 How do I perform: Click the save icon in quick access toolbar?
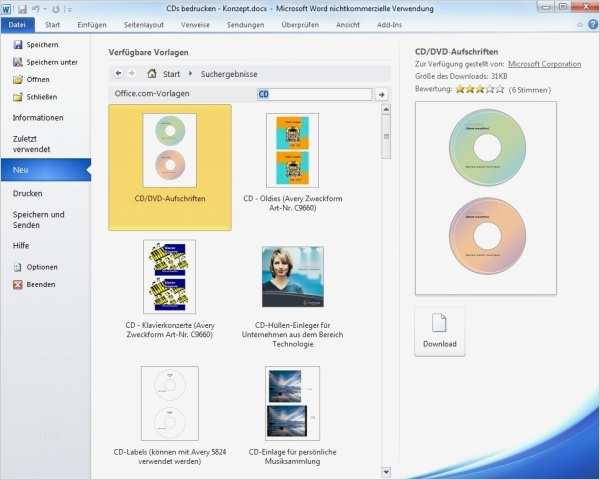tap(22, 9)
